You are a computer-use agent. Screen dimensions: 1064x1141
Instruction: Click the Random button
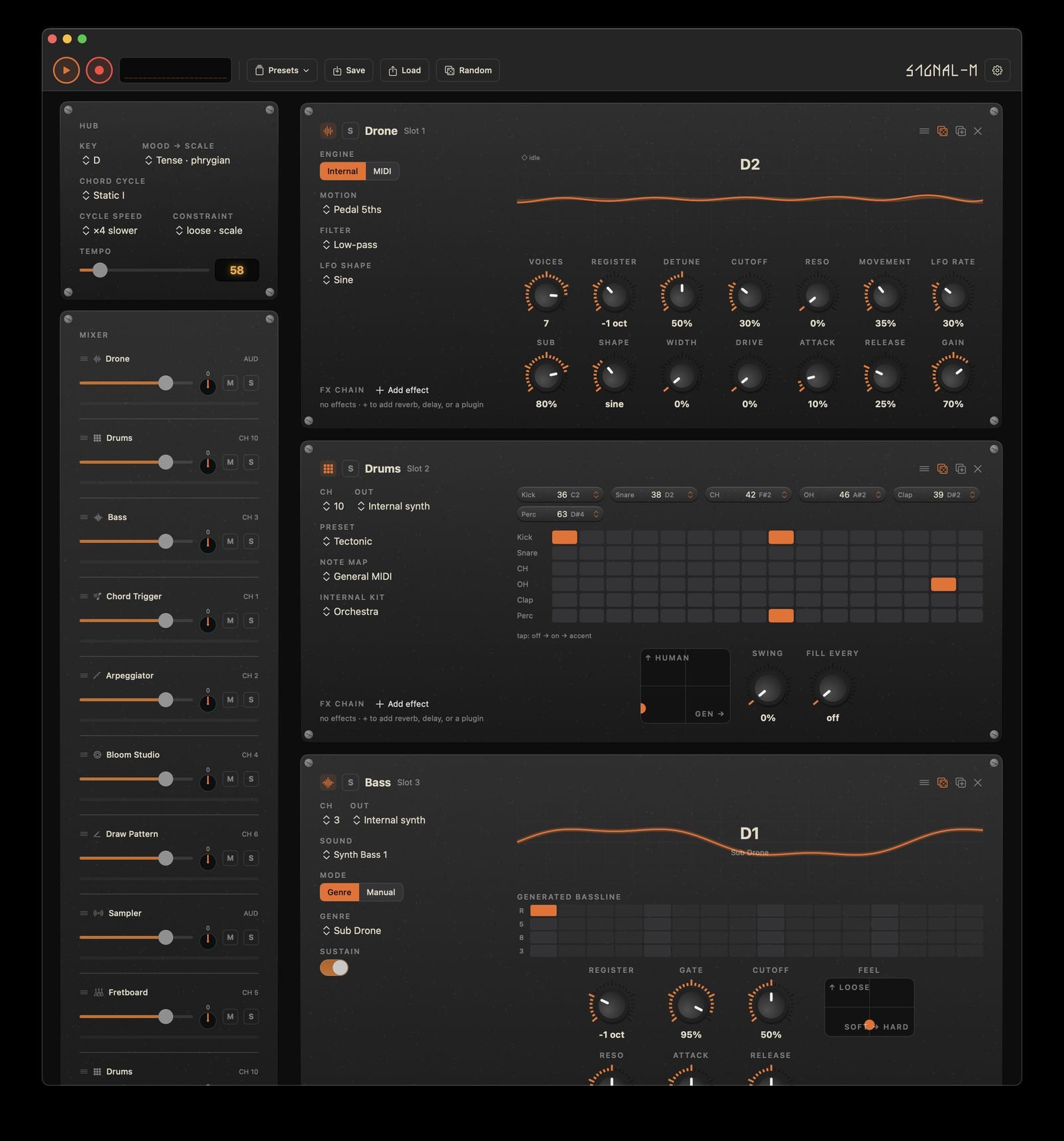coord(468,71)
